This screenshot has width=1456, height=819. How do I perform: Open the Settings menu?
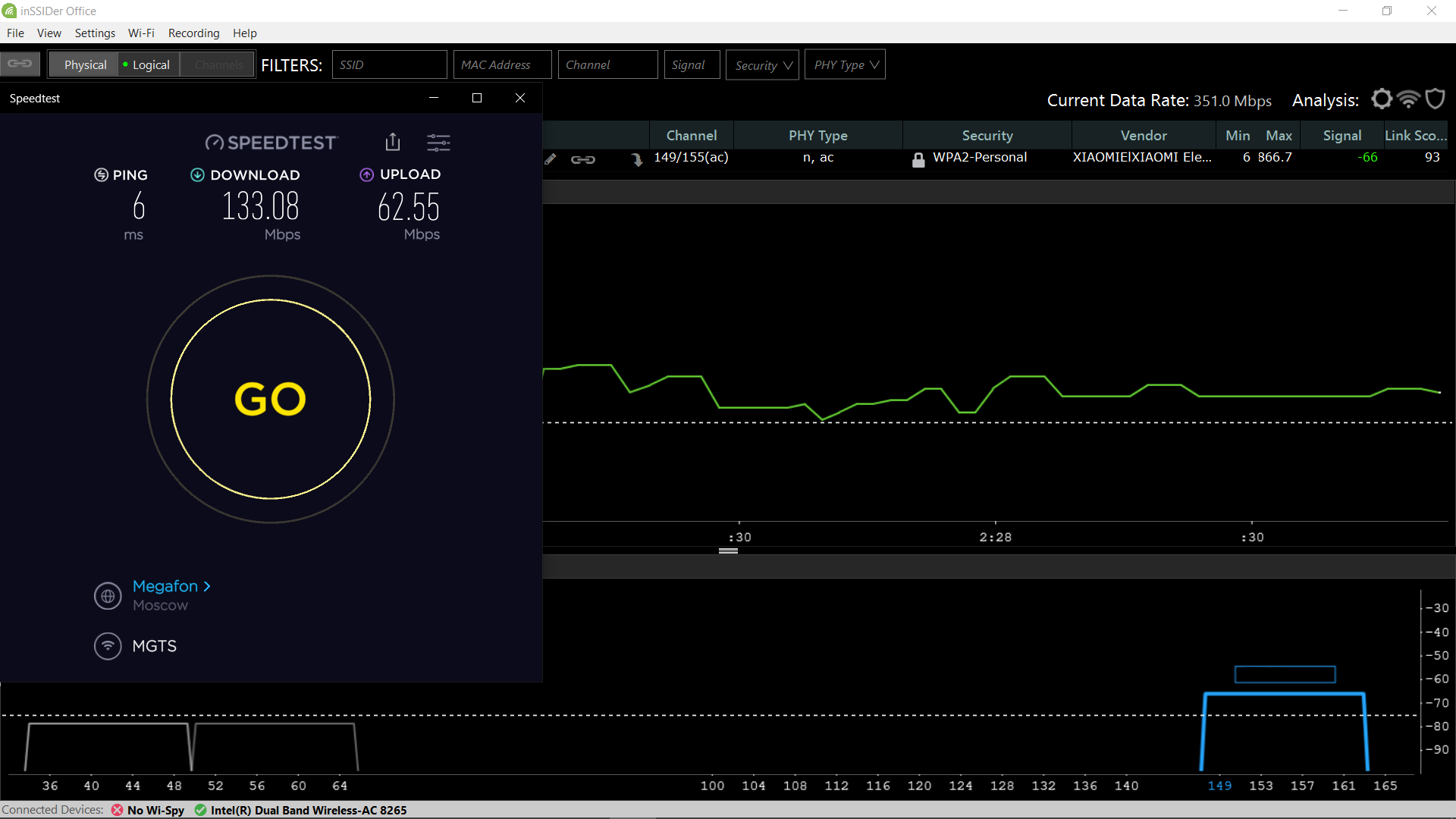pos(95,33)
